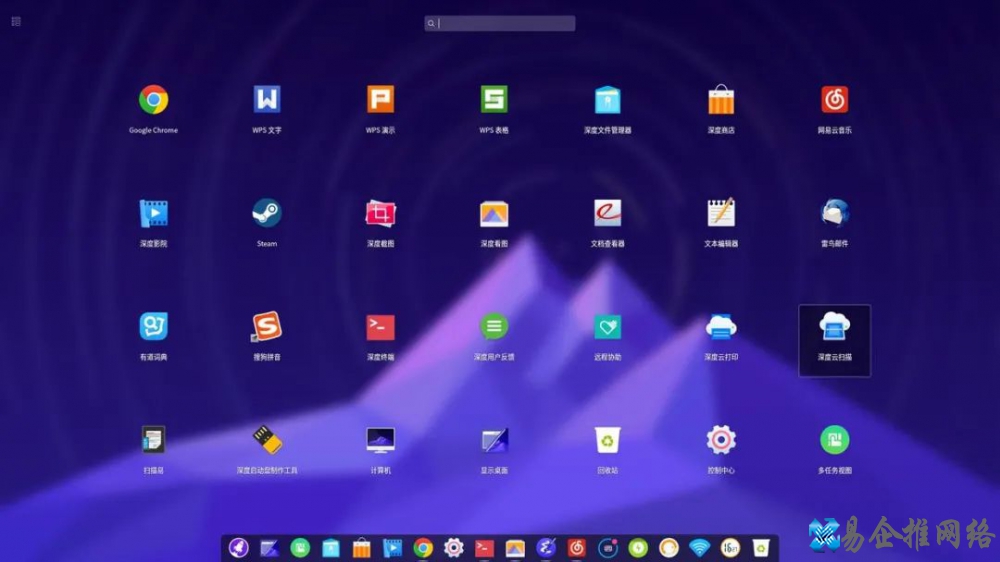This screenshot has height=562, width=1000.
Task: Open 深度截图 screenshot tool
Action: pyautogui.click(x=380, y=213)
